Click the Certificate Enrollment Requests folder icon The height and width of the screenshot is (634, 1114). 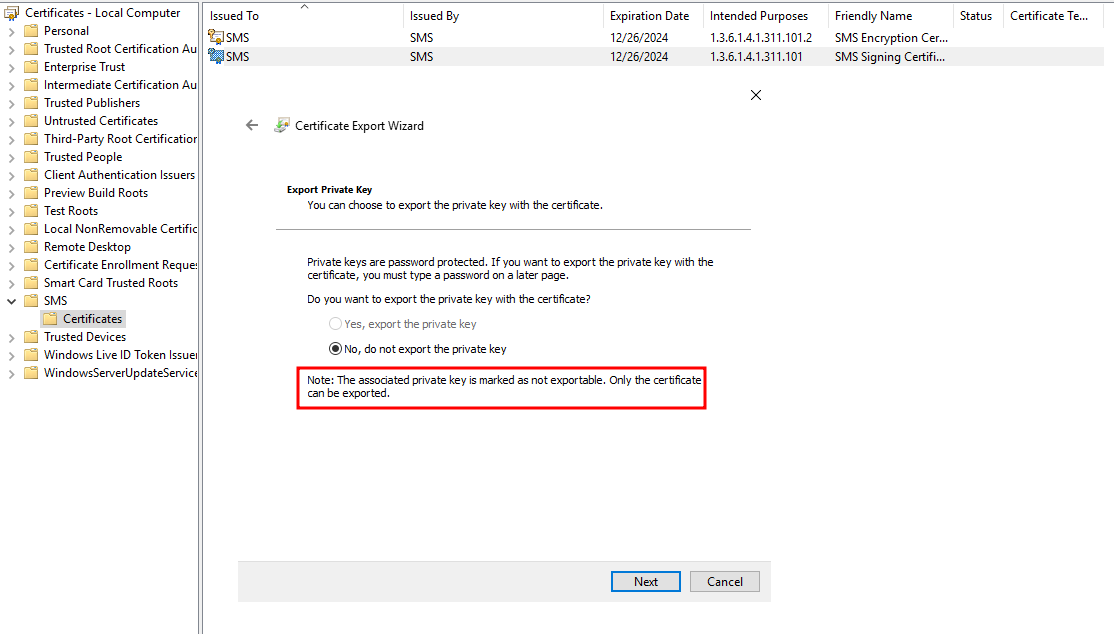31,264
